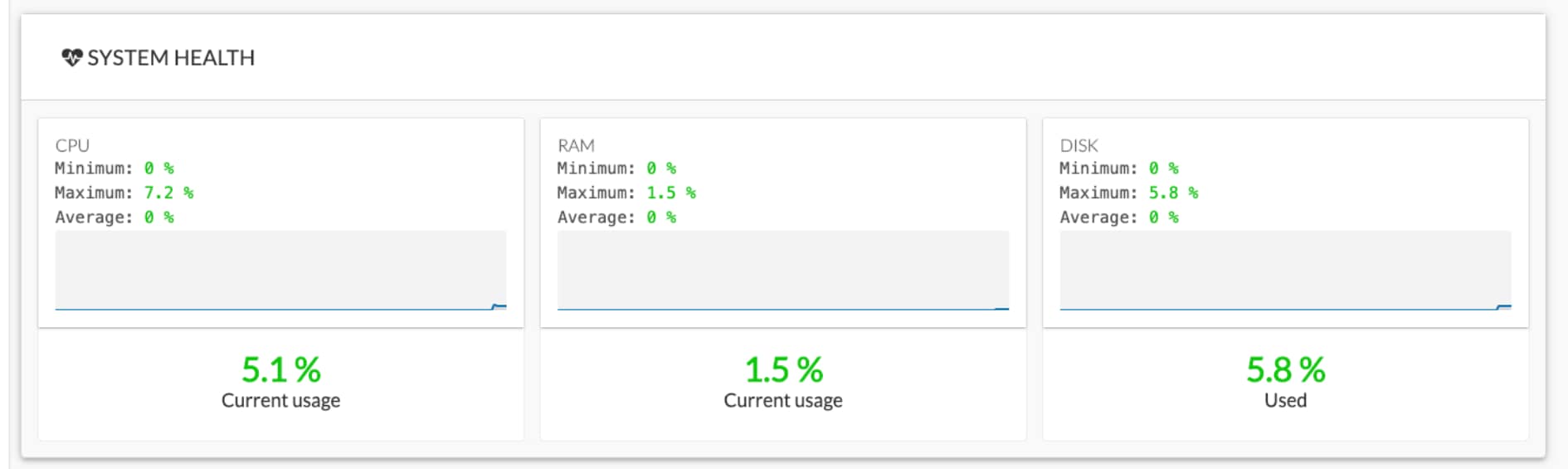This screenshot has width=1568, height=469.
Task: Click the Current usage label under RAM
Action: pyautogui.click(x=783, y=400)
